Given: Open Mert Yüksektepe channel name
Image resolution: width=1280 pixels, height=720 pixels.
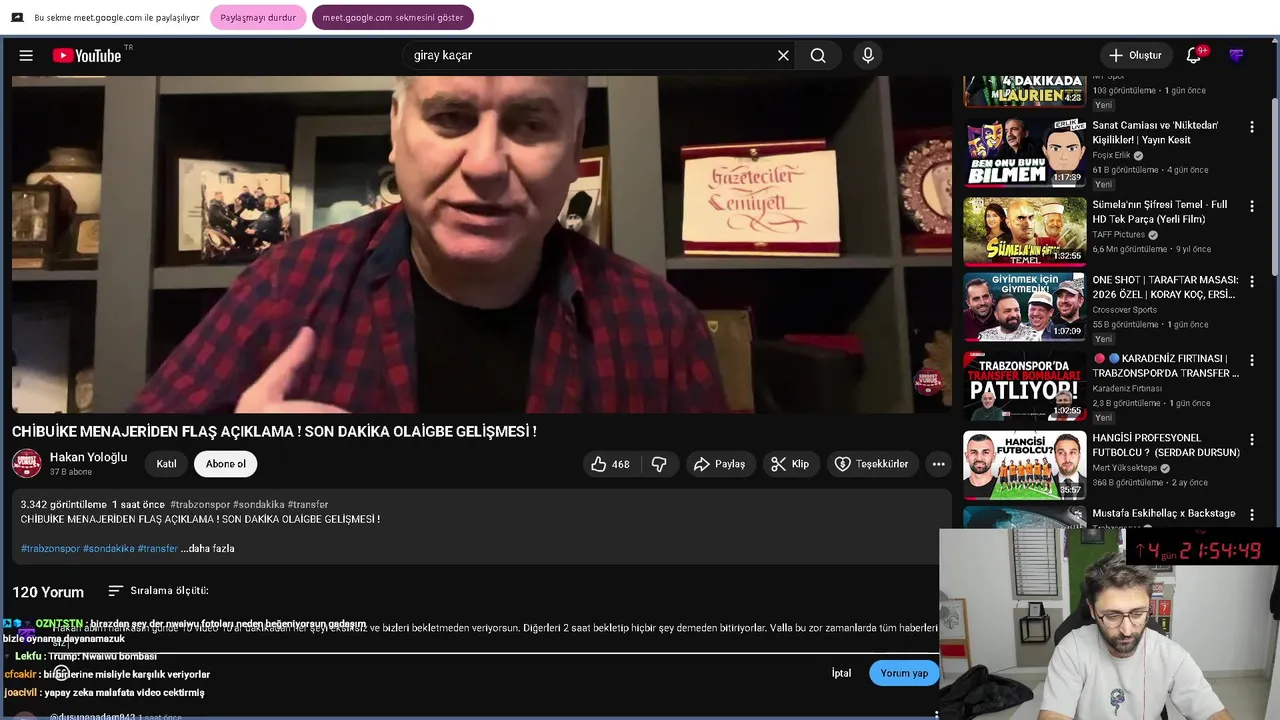Looking at the screenshot, I should point(1125,468).
